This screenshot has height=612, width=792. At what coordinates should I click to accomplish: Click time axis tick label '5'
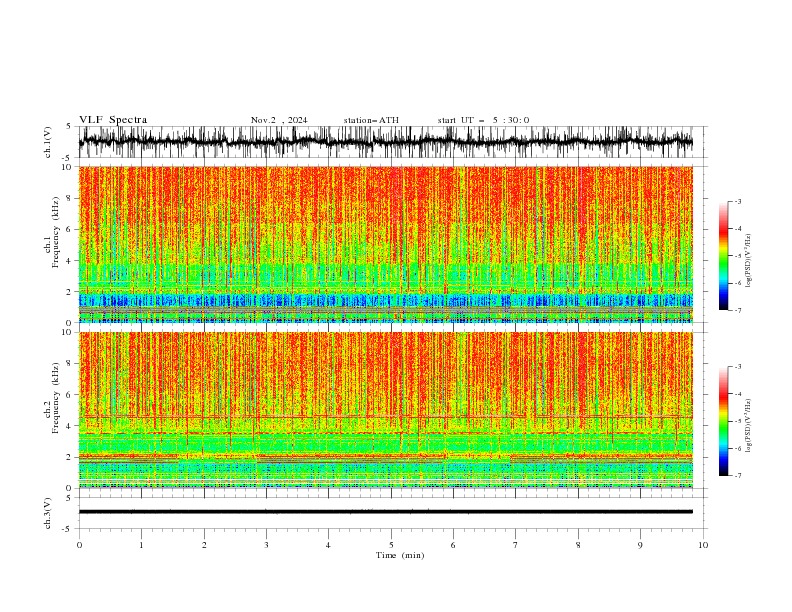point(391,545)
